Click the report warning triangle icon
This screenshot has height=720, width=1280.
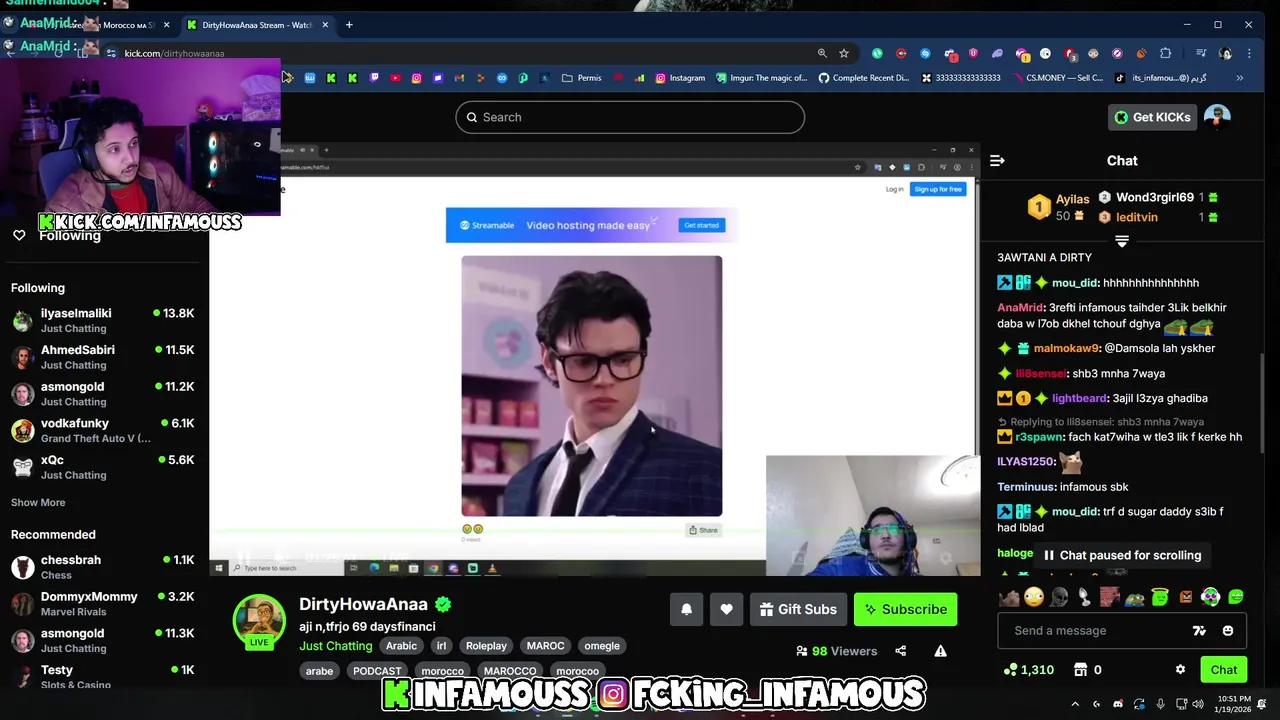(x=940, y=651)
